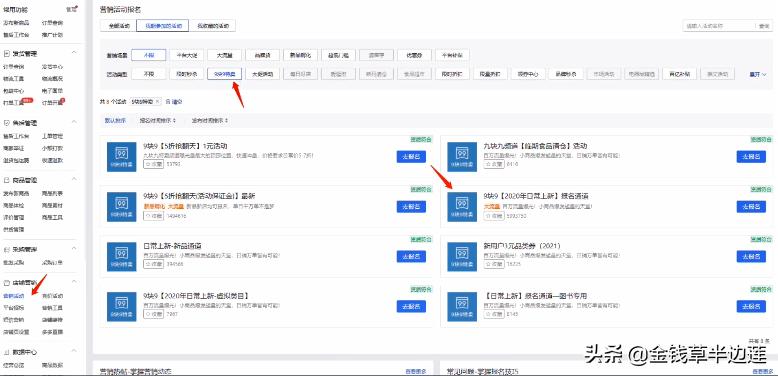This screenshot has height=376, width=778.
Task: Click the 采购管理 section icon in sidebar
Action: (7, 250)
